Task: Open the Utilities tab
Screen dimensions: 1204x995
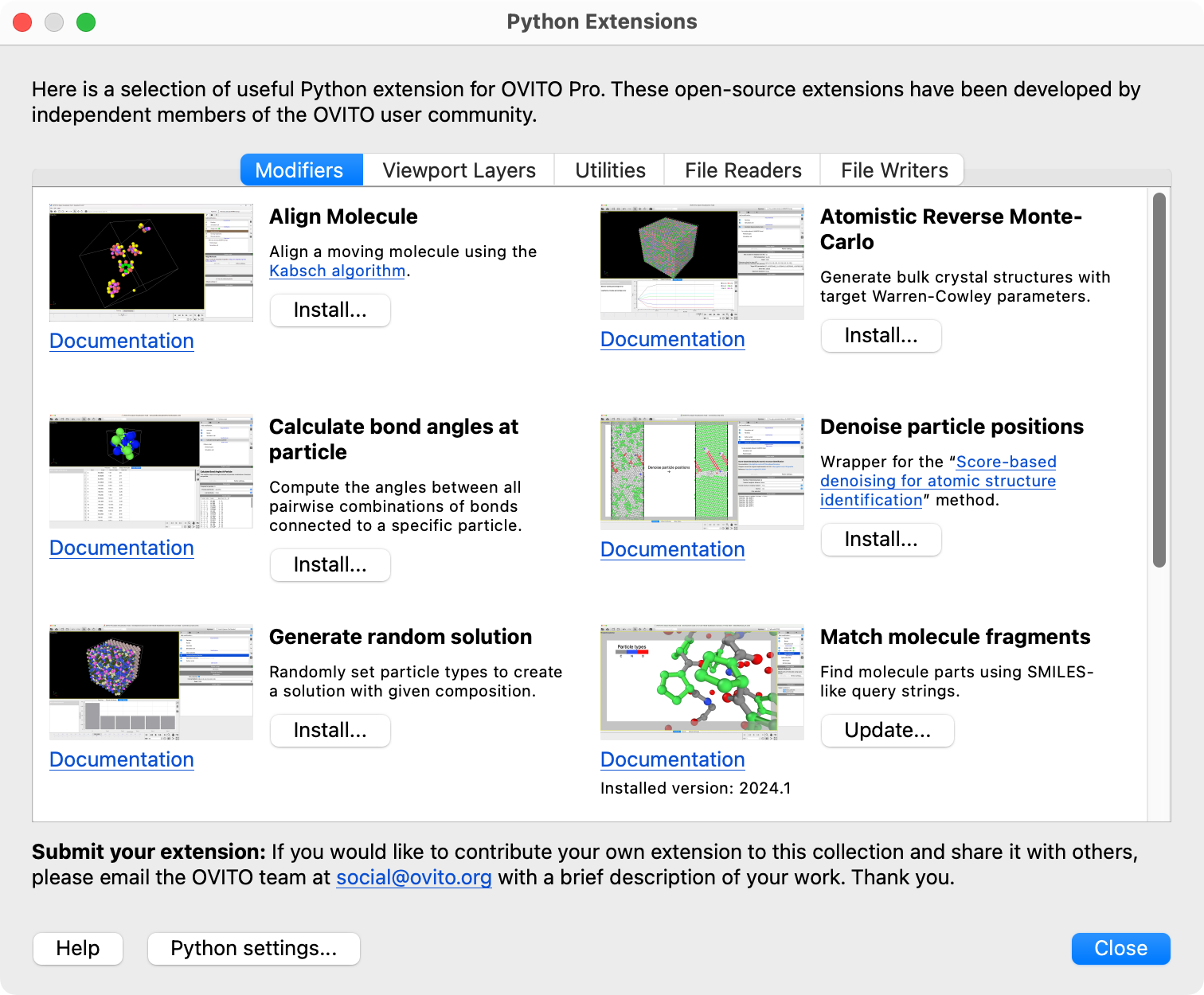Action: click(x=610, y=170)
